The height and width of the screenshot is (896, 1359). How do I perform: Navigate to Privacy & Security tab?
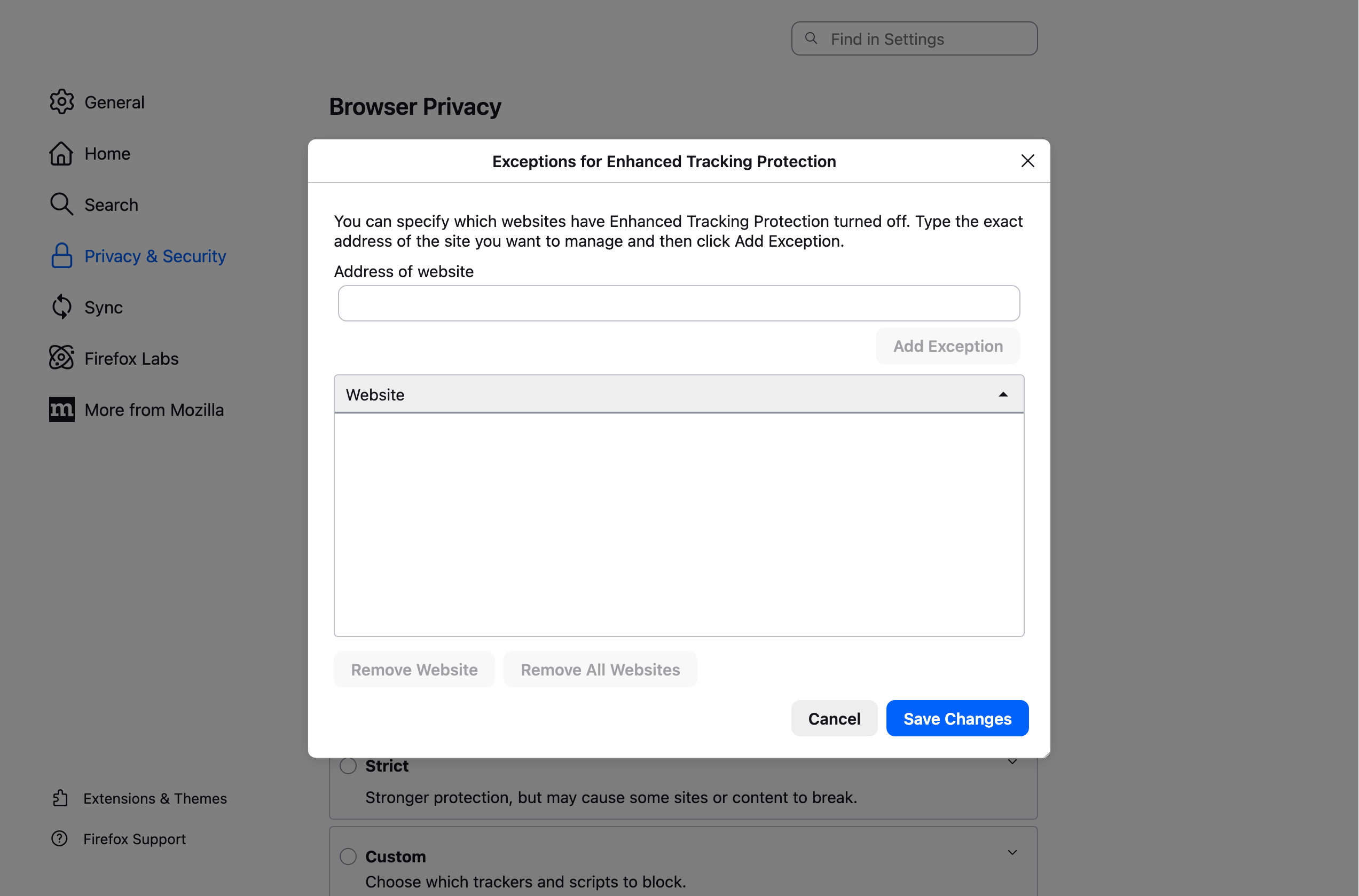[155, 255]
